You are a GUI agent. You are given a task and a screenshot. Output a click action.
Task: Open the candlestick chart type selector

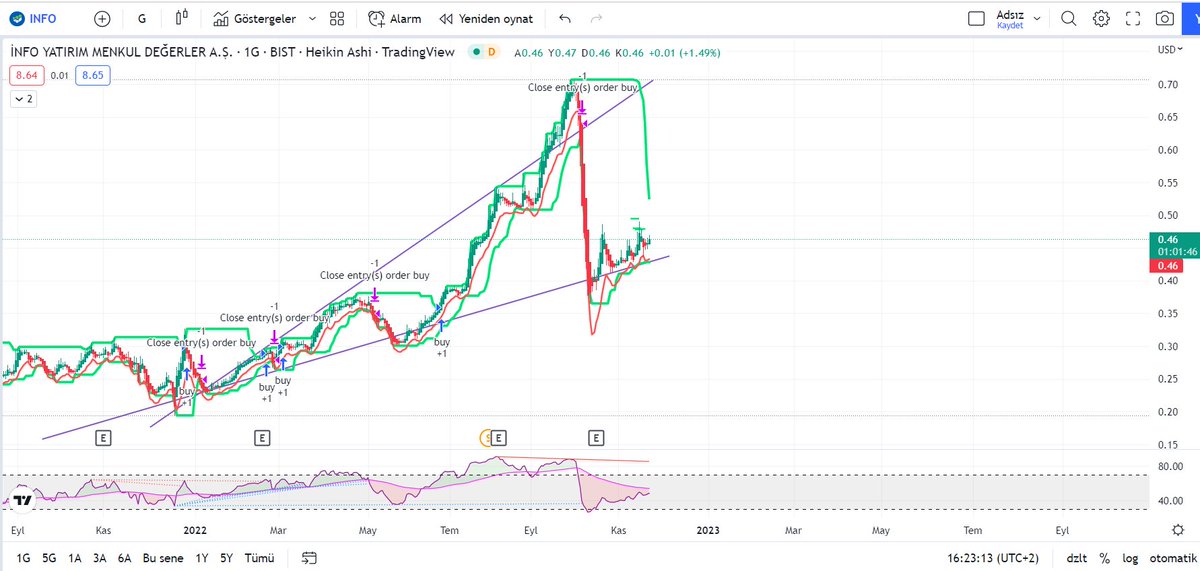tap(181, 18)
